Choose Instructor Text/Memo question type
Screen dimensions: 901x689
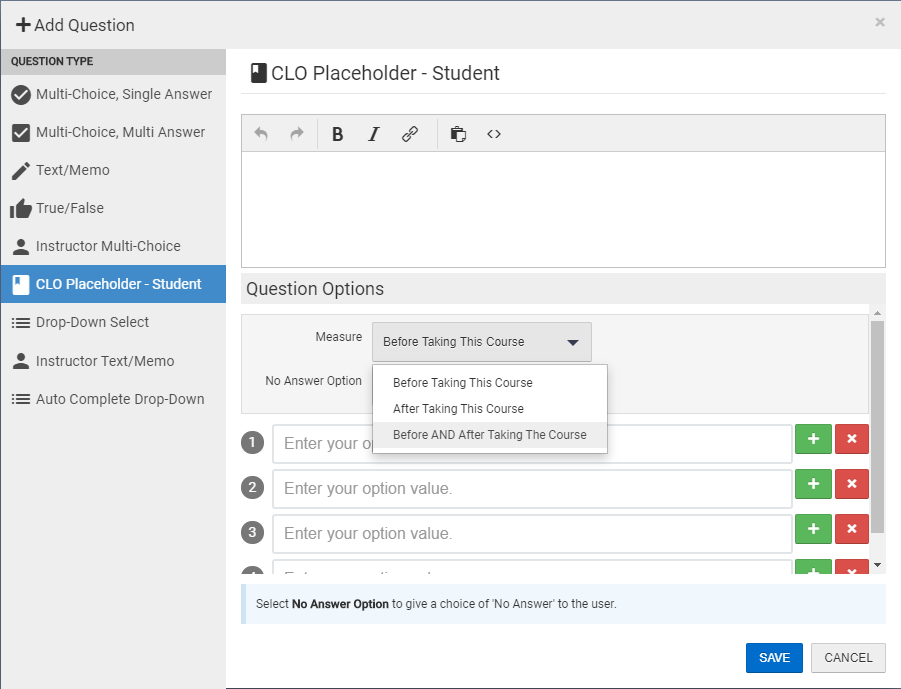pyautogui.click(x=113, y=361)
